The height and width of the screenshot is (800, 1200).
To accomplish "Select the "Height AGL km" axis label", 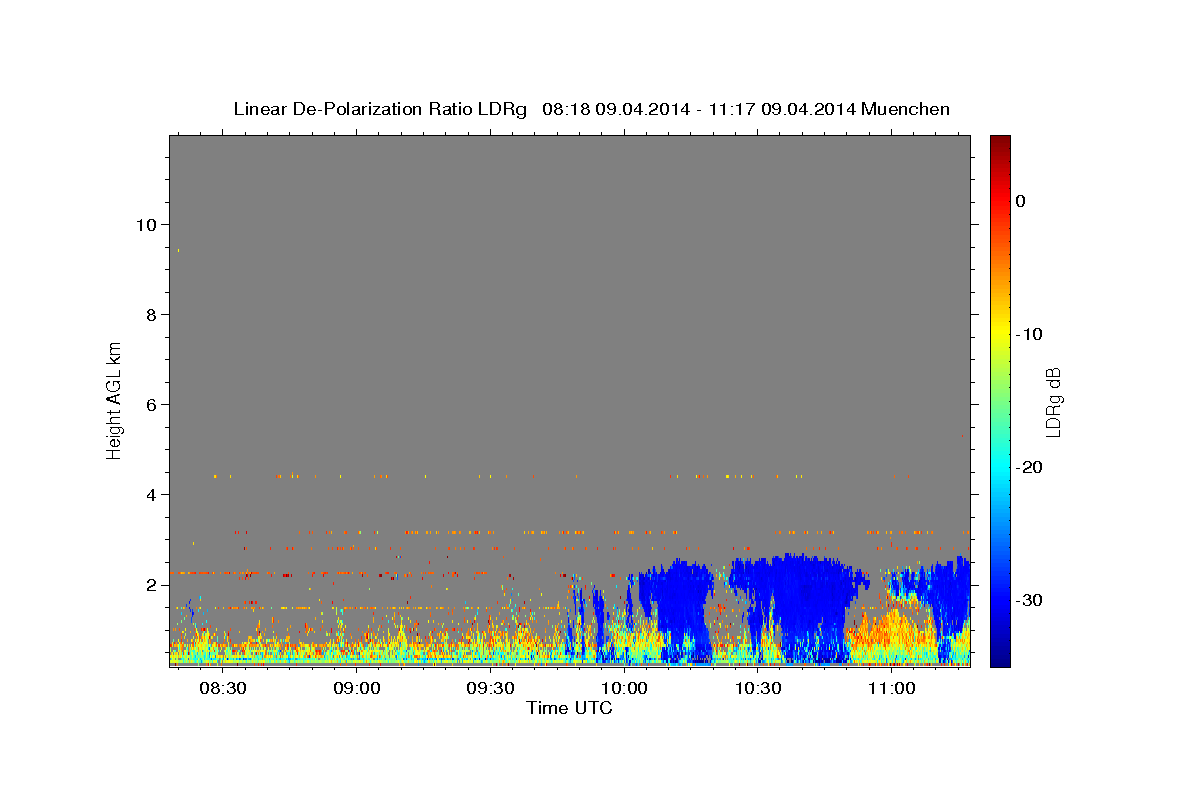I will pos(114,399).
